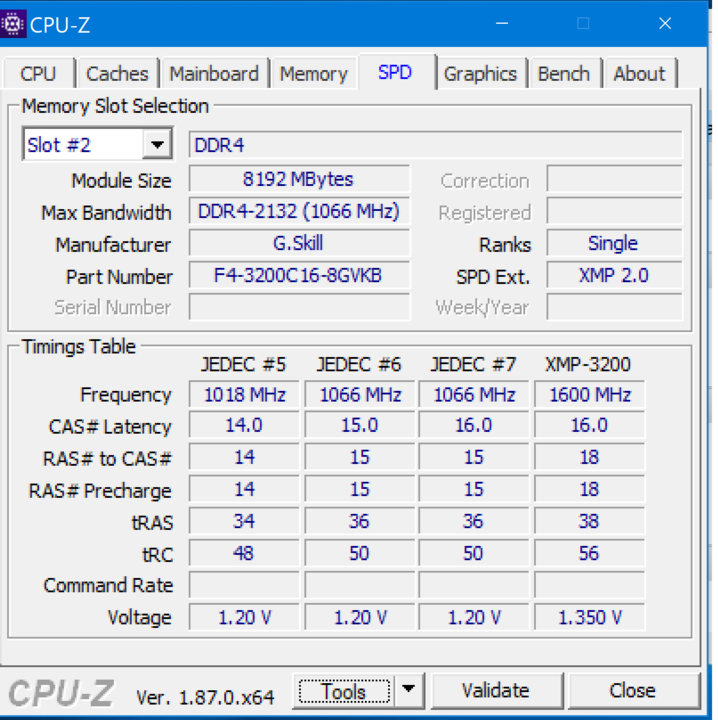Select the SPD tab
Image resolution: width=718 pixels, height=720 pixels.
pos(396,72)
